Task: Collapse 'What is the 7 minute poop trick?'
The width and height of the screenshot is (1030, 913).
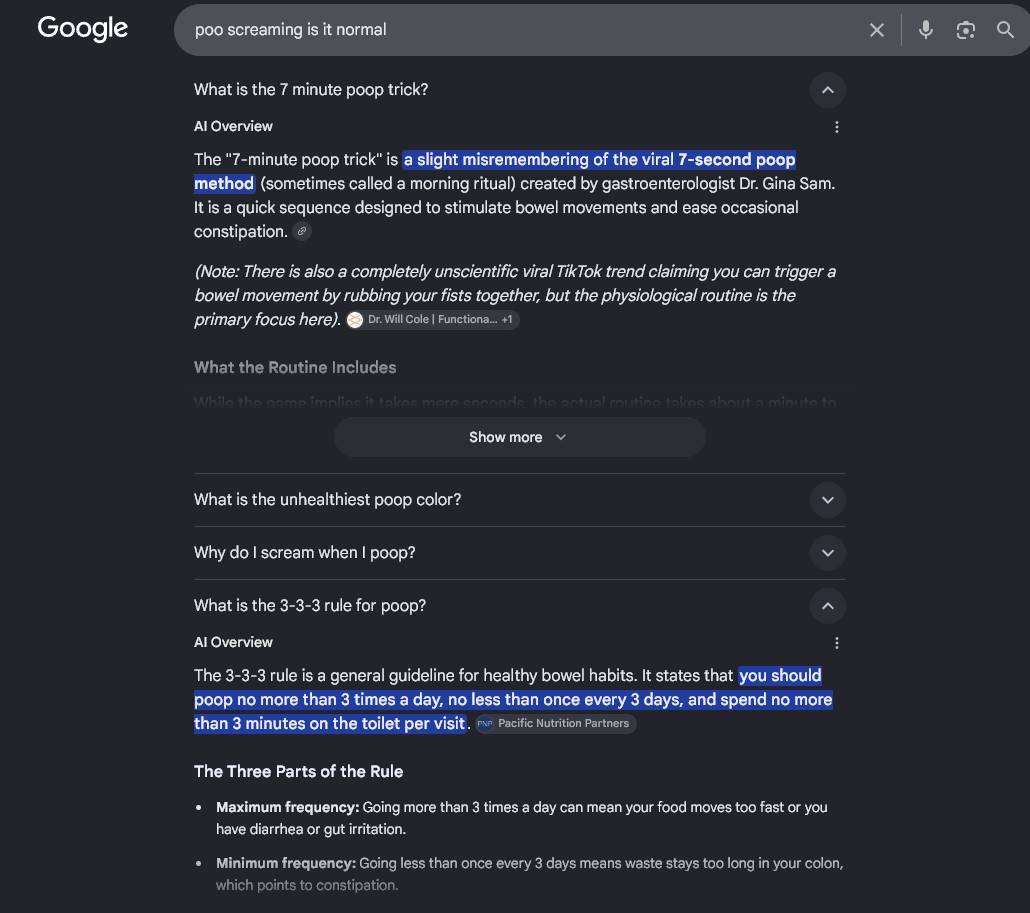Action: [x=828, y=90]
